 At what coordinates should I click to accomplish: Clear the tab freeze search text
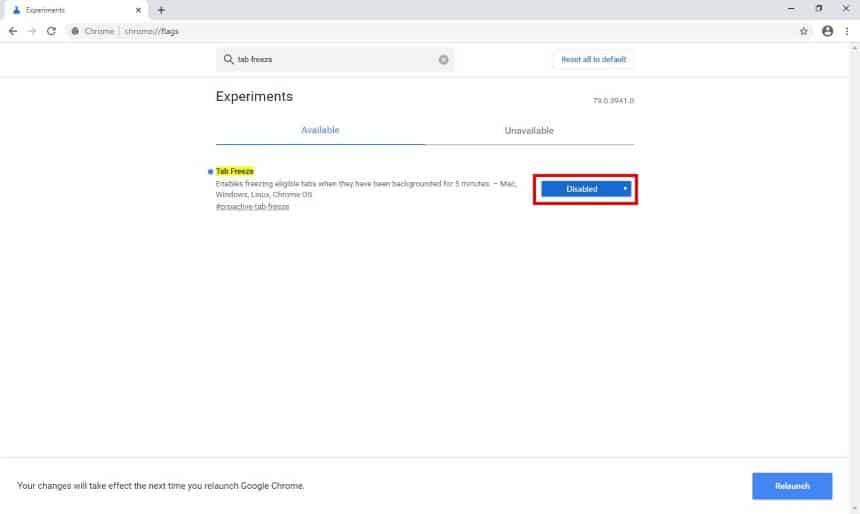[x=443, y=59]
